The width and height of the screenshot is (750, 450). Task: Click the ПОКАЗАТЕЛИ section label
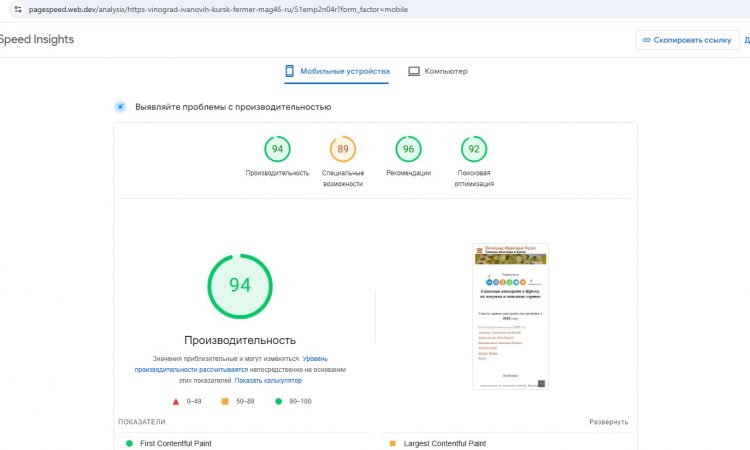[x=142, y=422]
